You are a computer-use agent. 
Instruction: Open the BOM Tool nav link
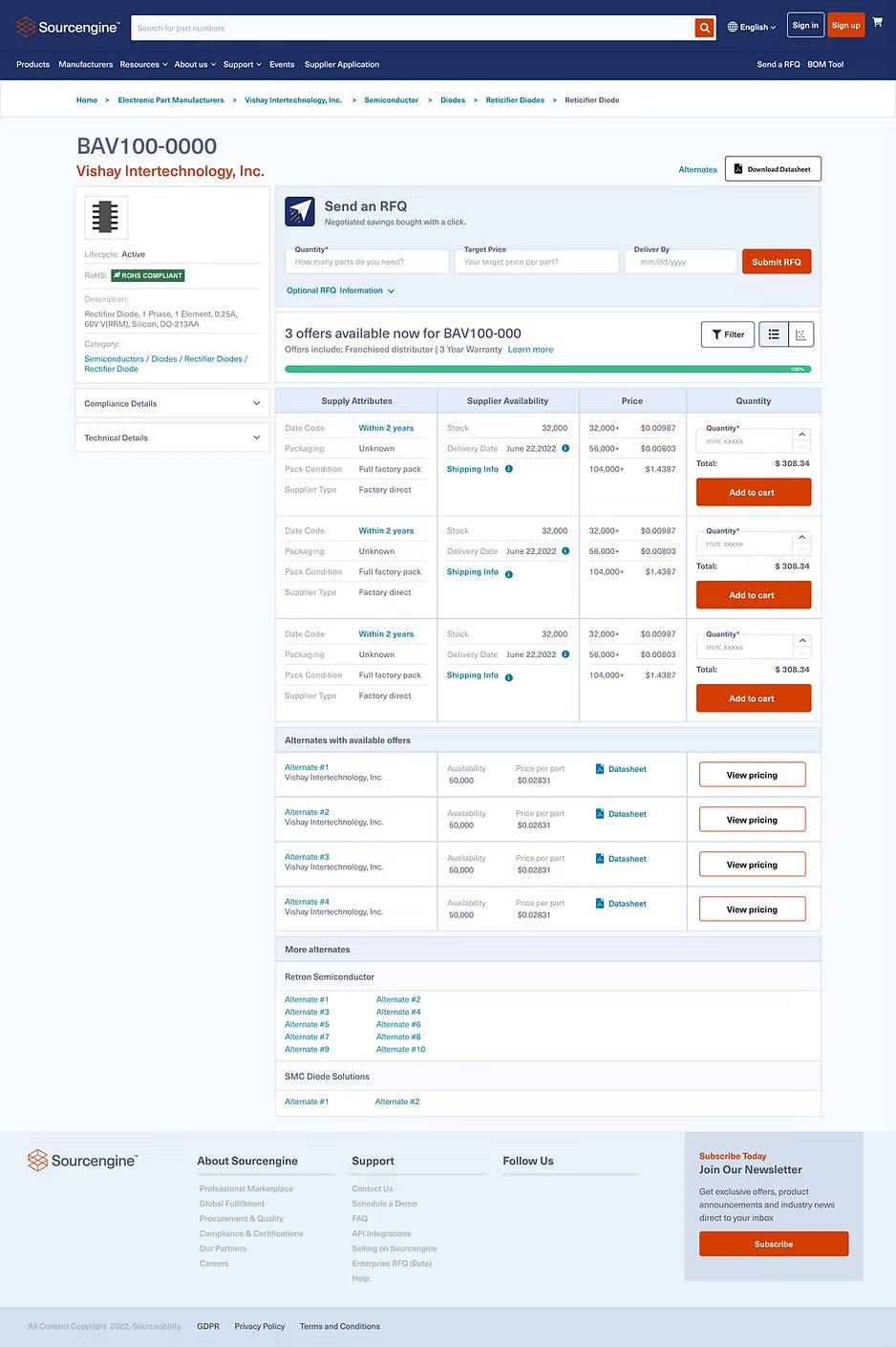tap(825, 65)
